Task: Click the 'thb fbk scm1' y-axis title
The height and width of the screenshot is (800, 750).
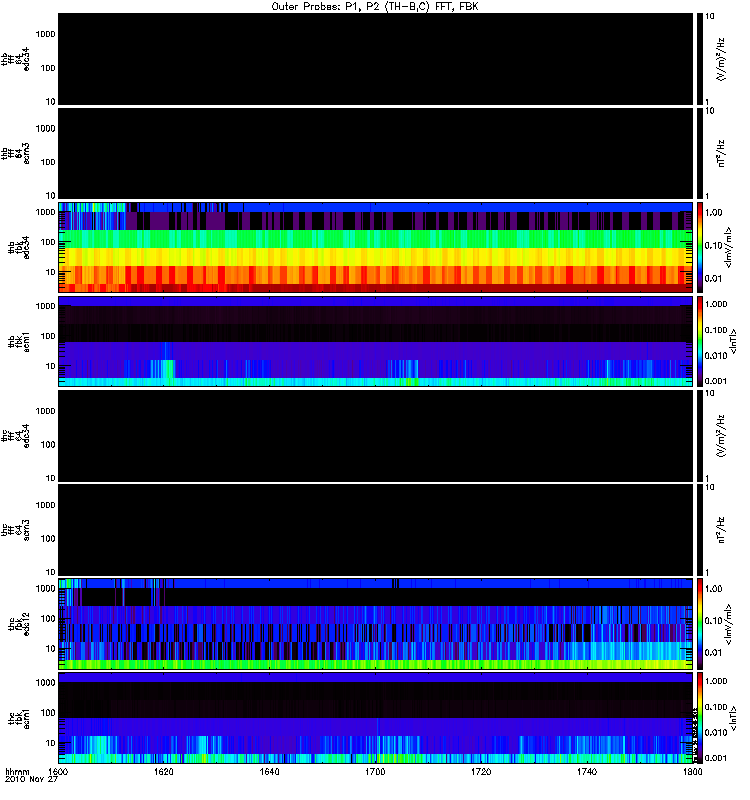Action: 18,341
